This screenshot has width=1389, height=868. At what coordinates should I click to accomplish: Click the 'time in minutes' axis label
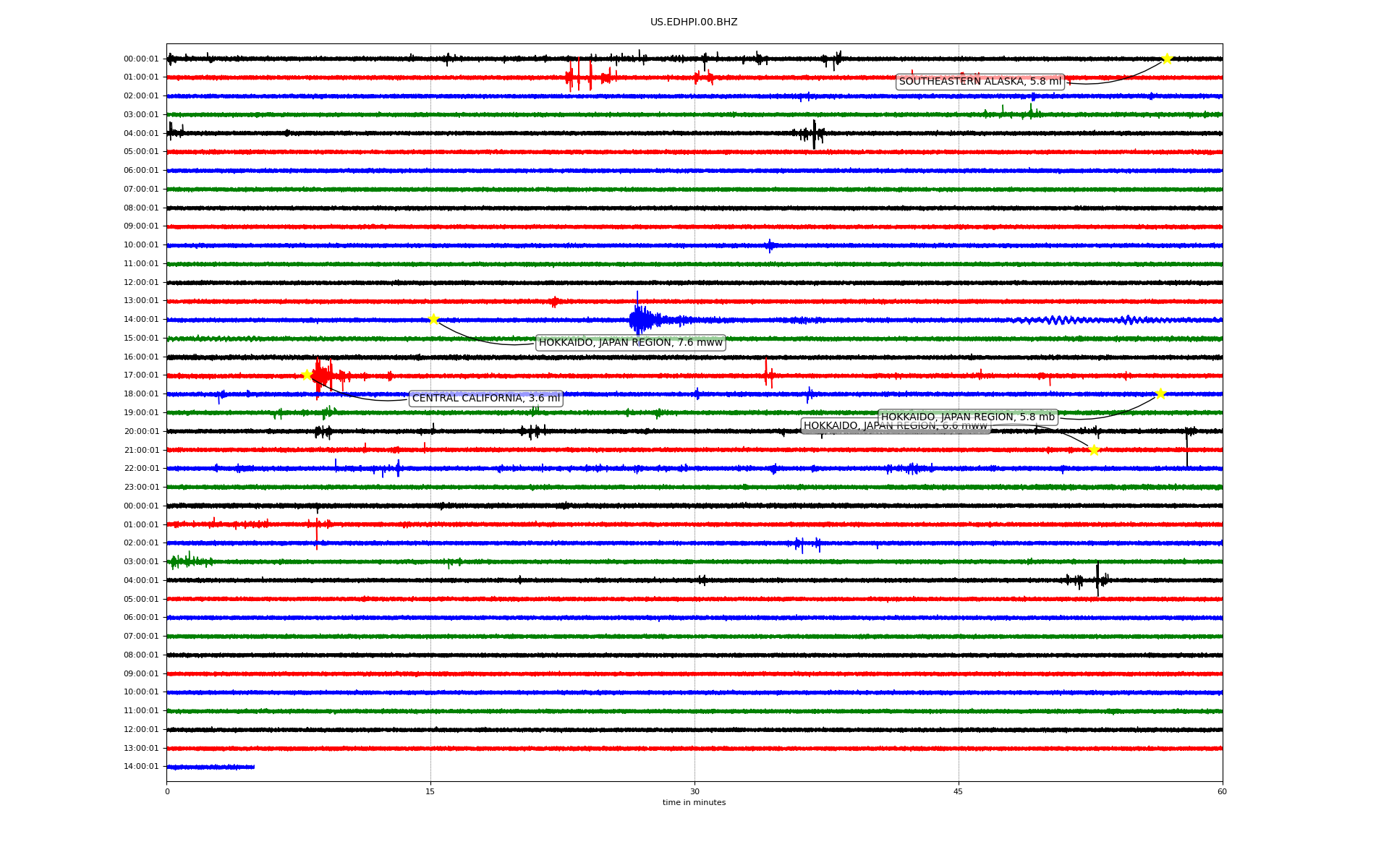point(694,803)
